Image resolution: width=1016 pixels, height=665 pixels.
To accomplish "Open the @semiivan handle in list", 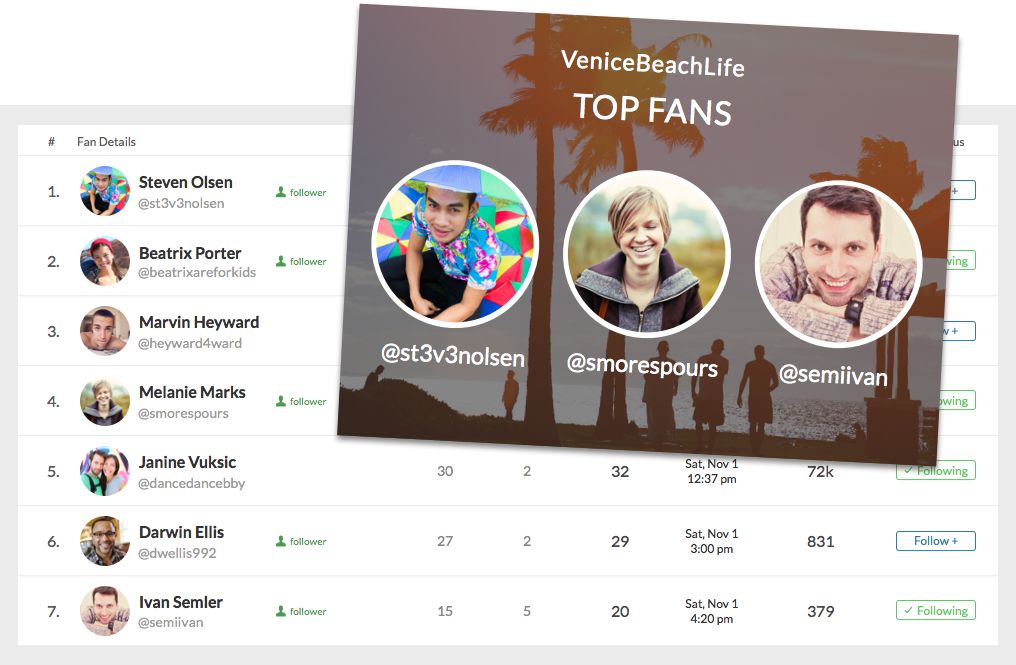I will tap(170, 622).
